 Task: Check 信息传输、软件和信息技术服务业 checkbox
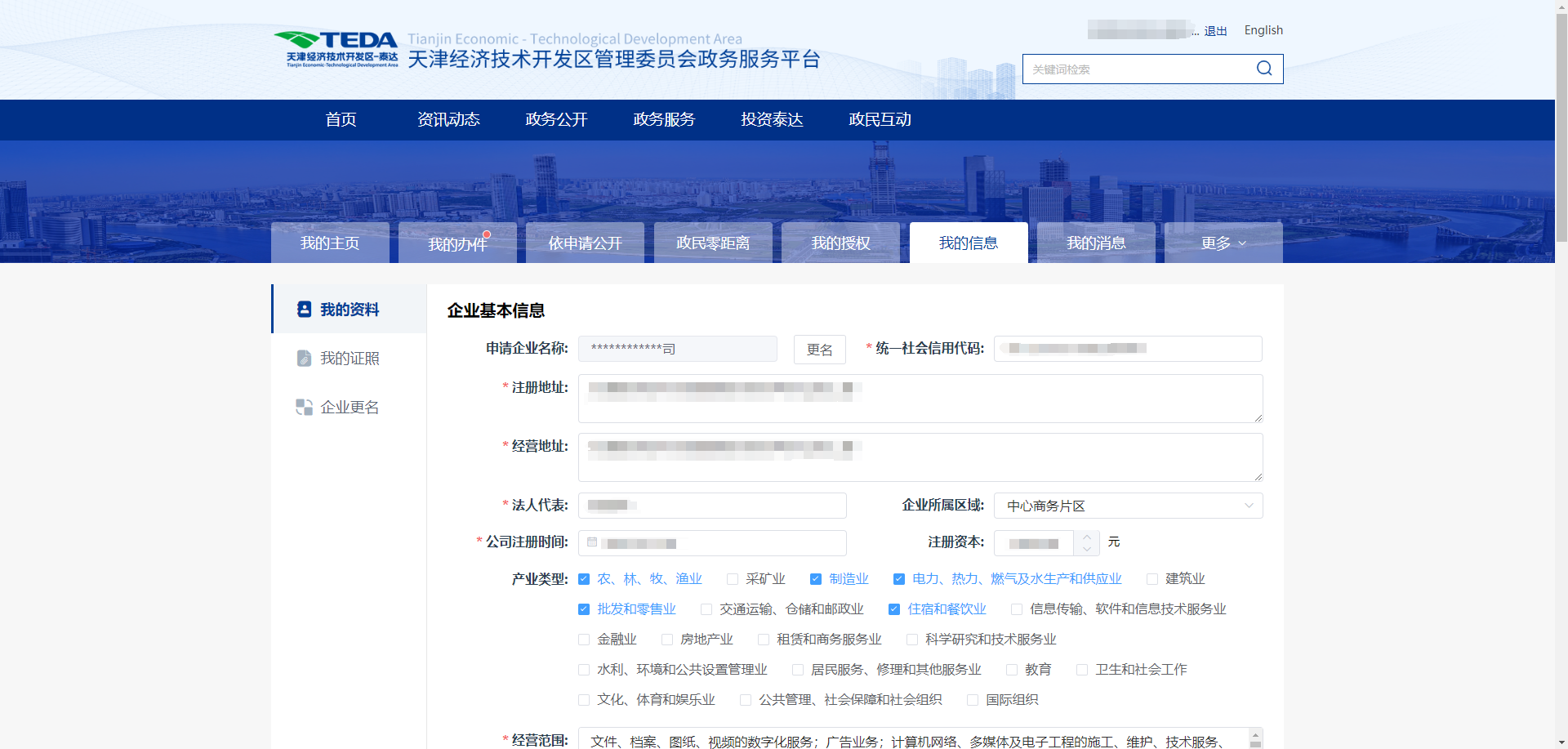pyautogui.click(x=1017, y=609)
